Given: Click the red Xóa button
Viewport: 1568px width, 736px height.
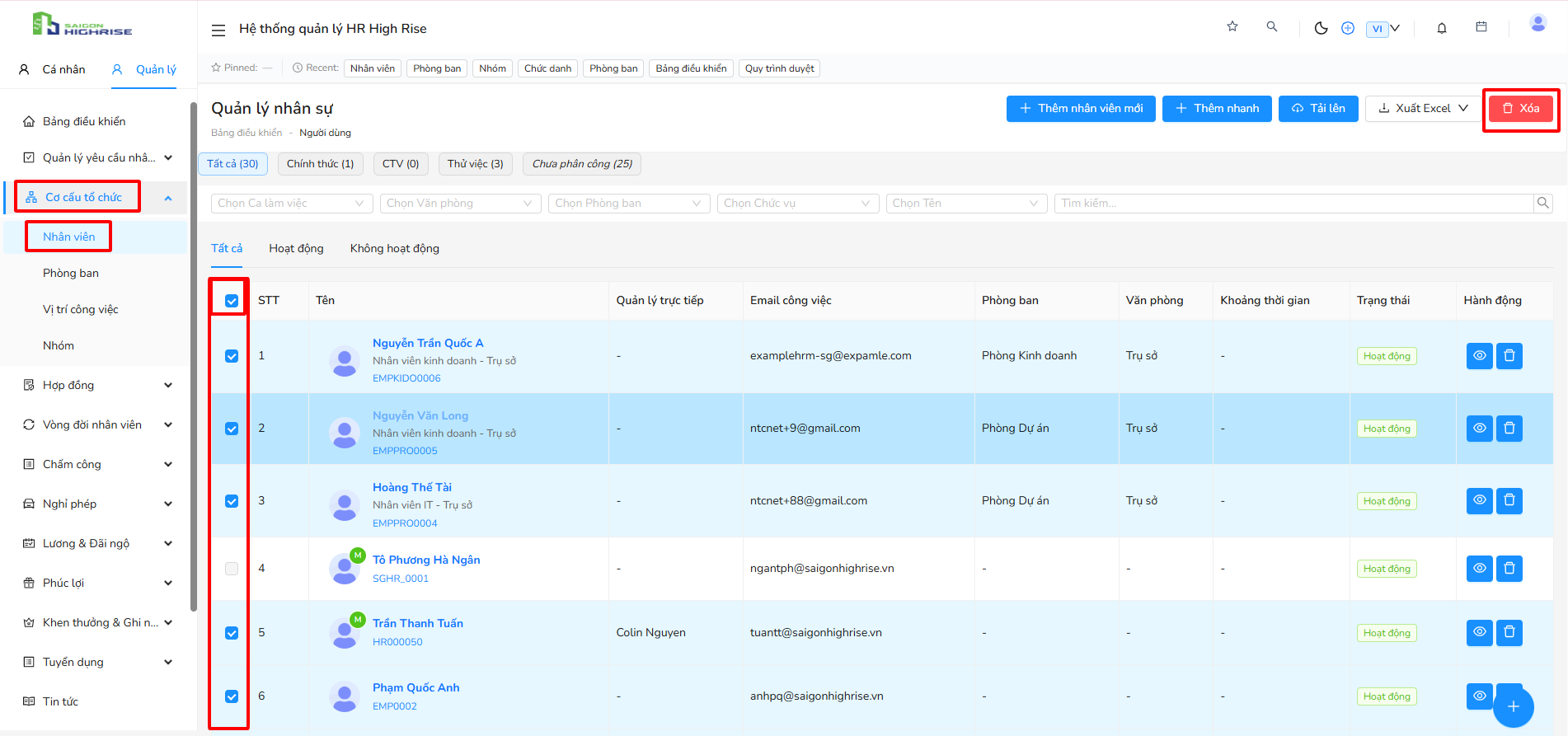Looking at the screenshot, I should 1520,109.
